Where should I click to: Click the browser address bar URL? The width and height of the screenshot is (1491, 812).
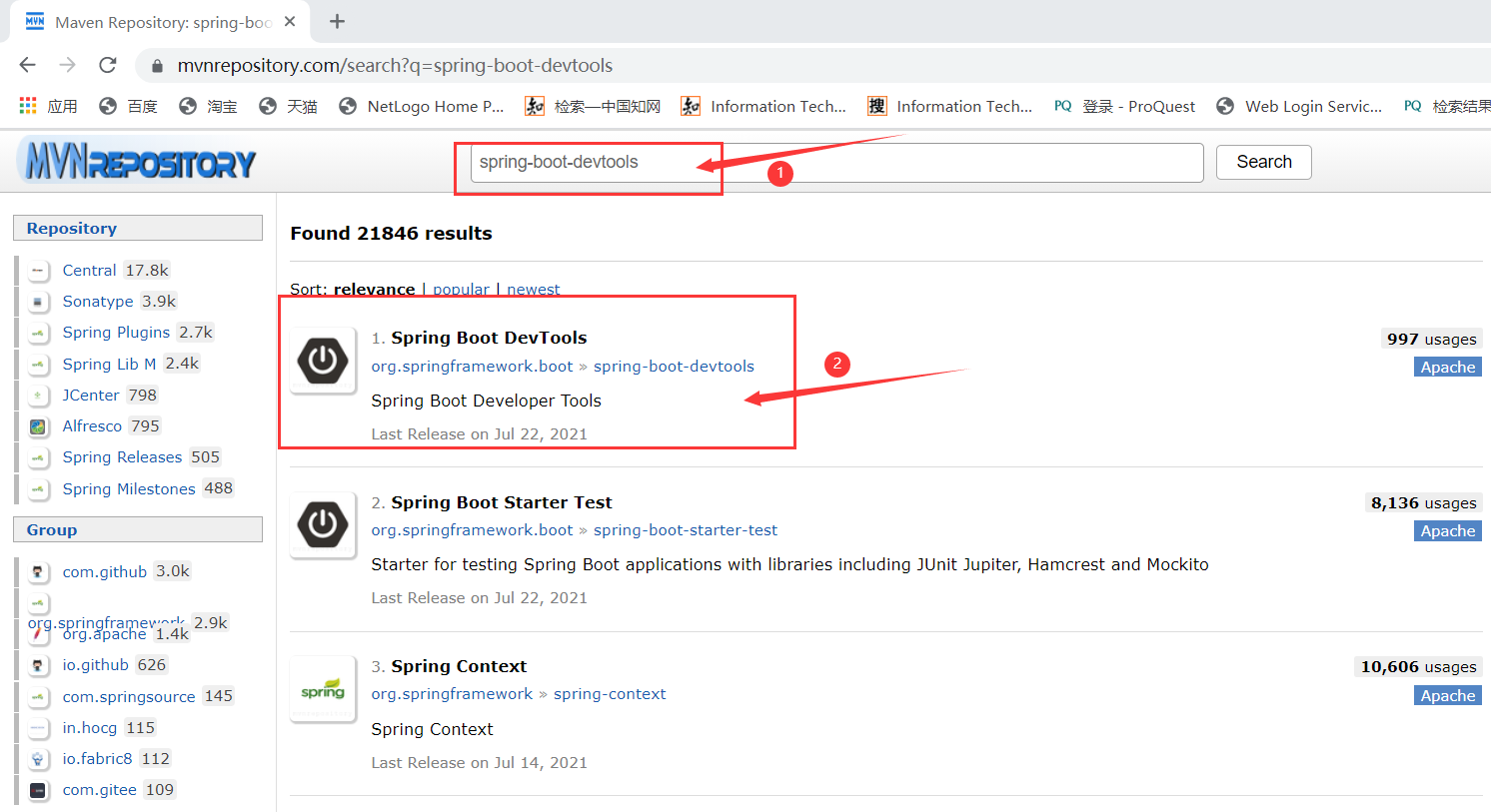(x=395, y=66)
